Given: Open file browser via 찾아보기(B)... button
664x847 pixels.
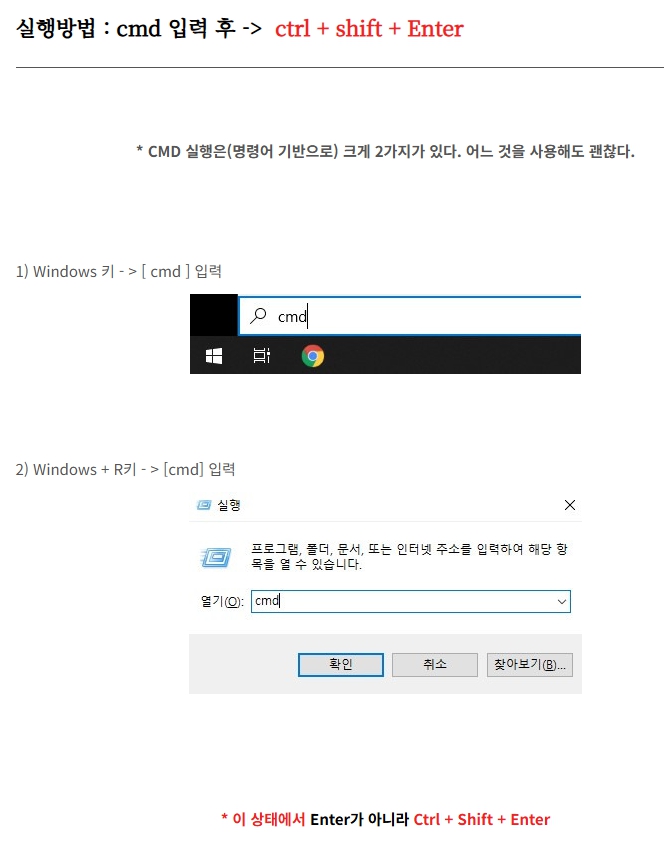Looking at the screenshot, I should [529, 664].
